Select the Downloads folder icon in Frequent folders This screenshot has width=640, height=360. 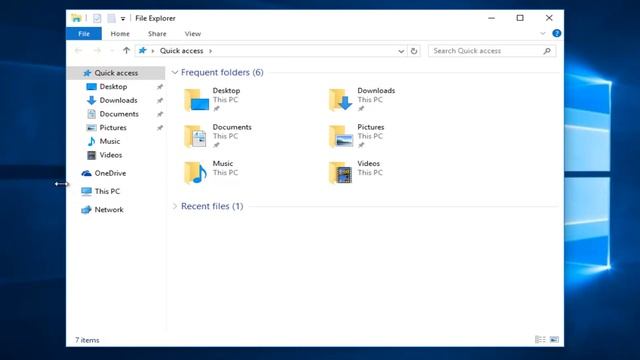click(341, 100)
